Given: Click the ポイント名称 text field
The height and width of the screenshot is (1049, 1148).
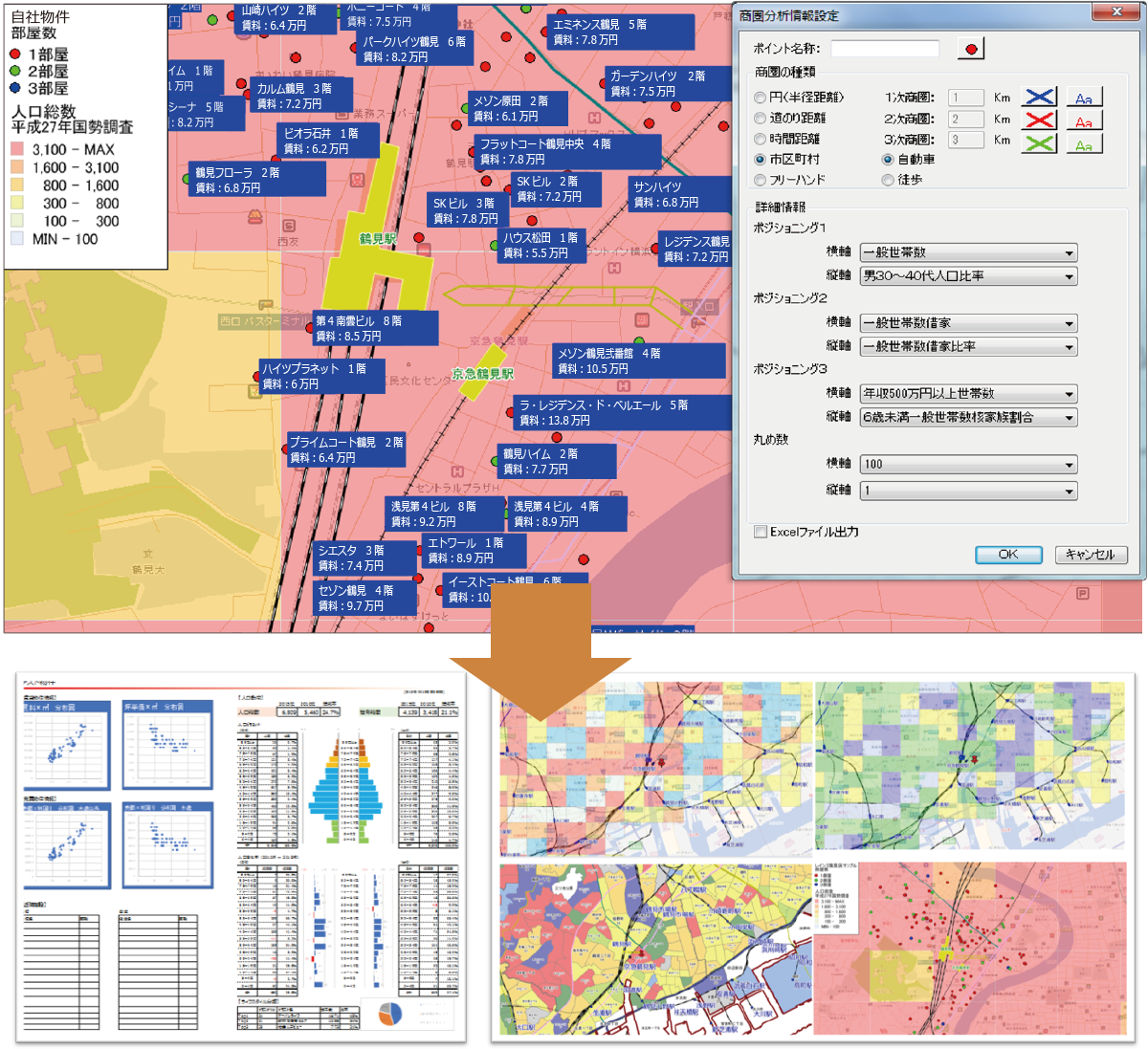Looking at the screenshot, I should click(x=885, y=49).
